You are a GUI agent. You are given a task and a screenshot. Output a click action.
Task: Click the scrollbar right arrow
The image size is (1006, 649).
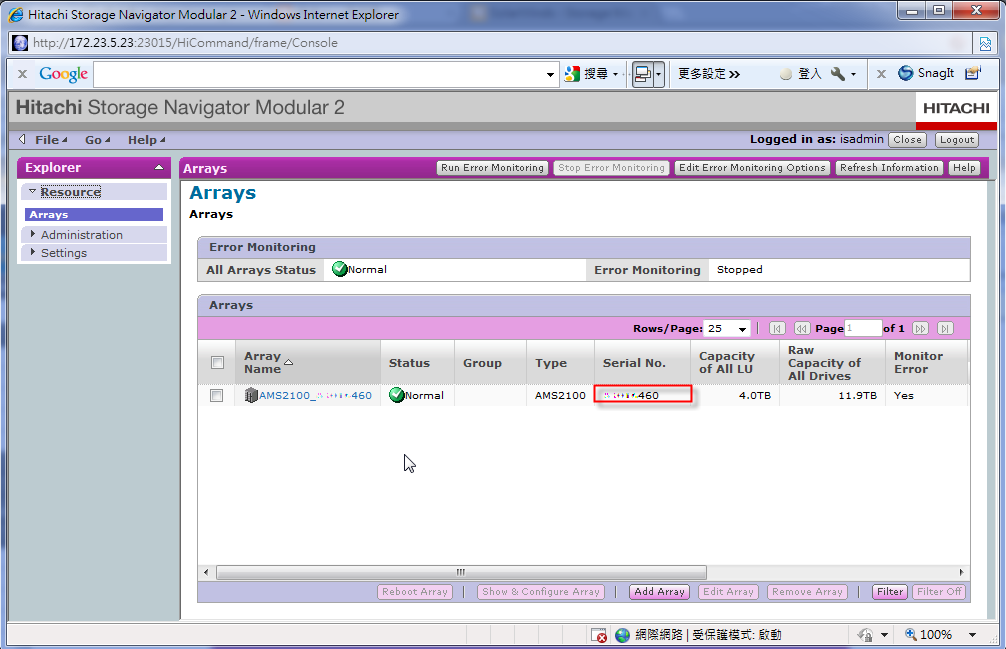coord(961,572)
